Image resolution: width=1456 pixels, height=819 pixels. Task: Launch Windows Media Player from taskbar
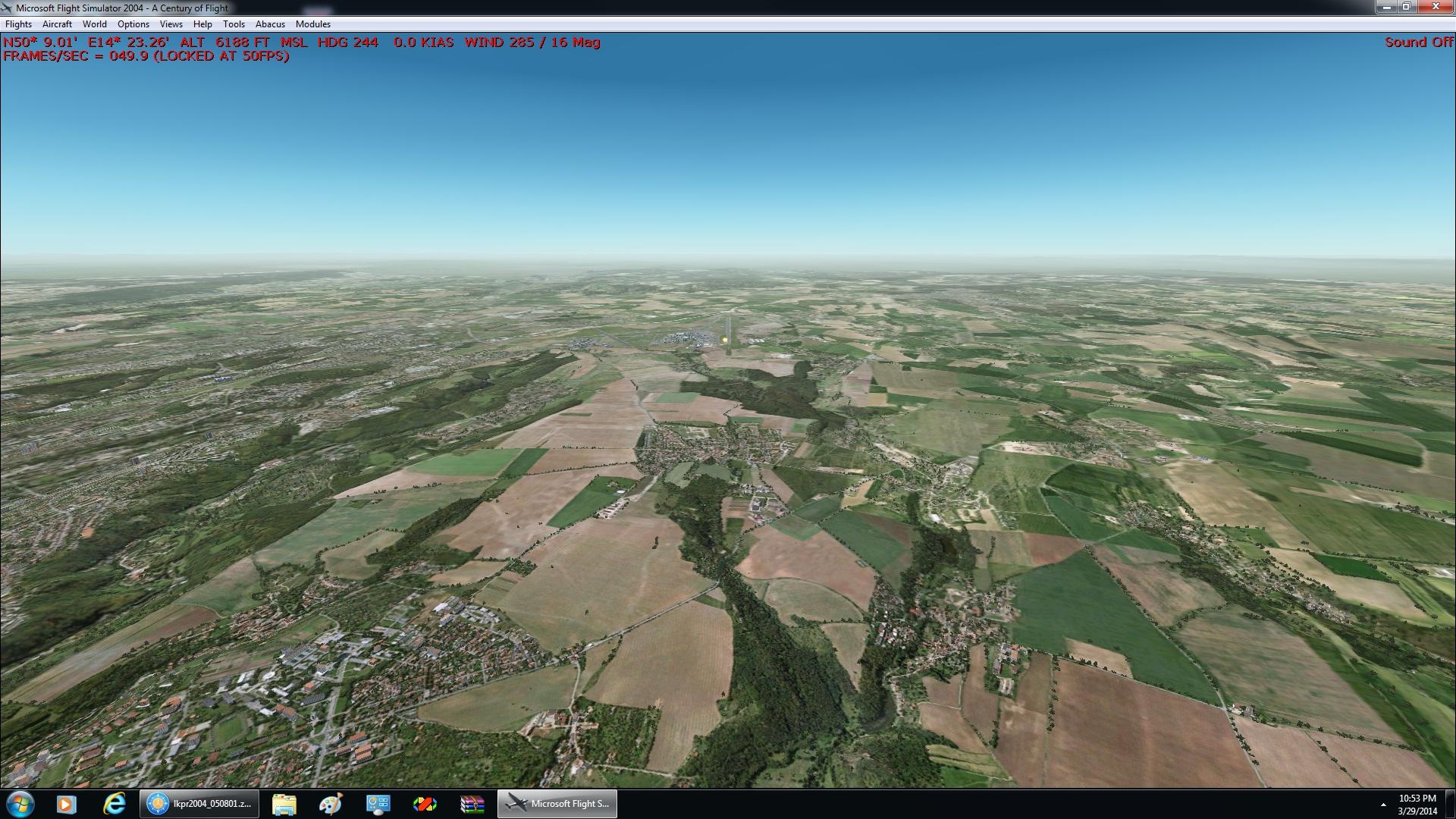66,804
